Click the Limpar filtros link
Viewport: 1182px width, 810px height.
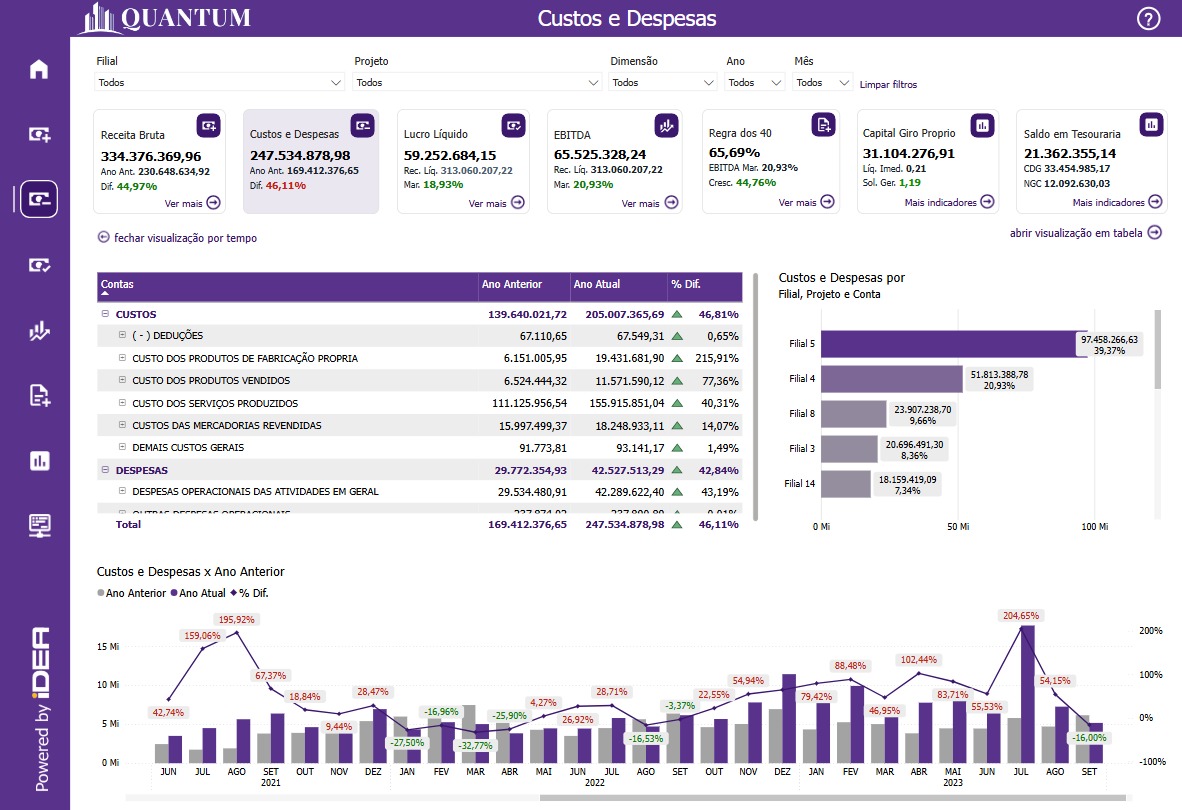click(888, 85)
